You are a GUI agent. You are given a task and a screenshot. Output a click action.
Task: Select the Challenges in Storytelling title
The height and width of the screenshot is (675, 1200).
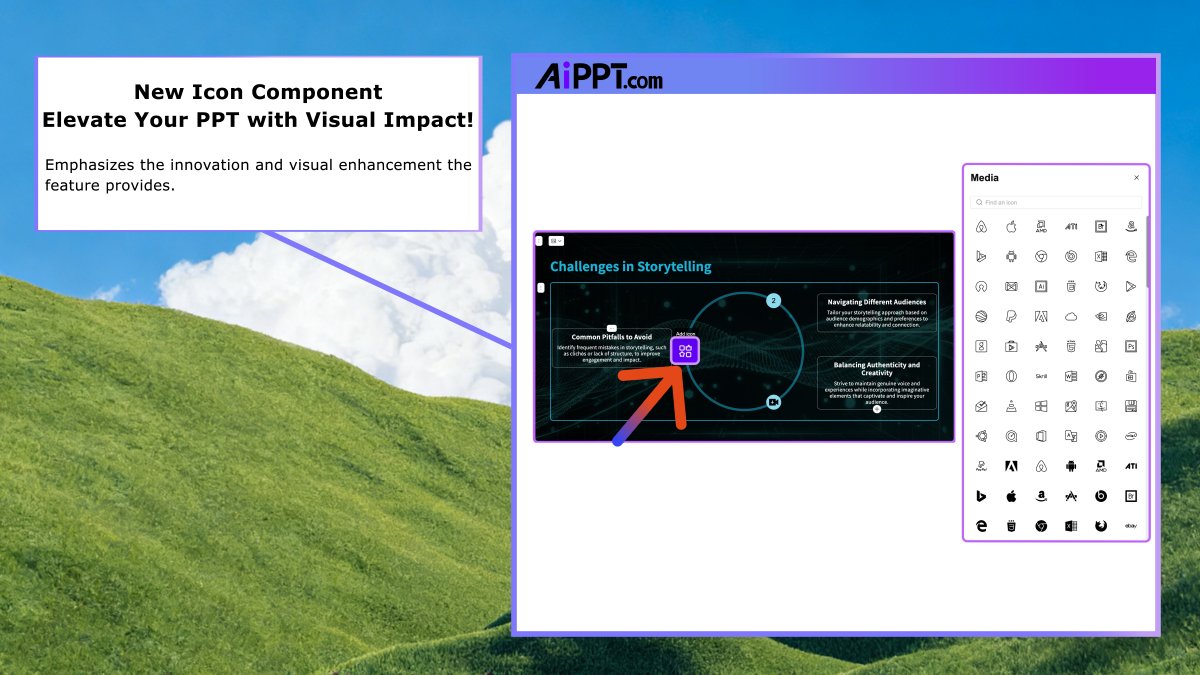point(631,267)
